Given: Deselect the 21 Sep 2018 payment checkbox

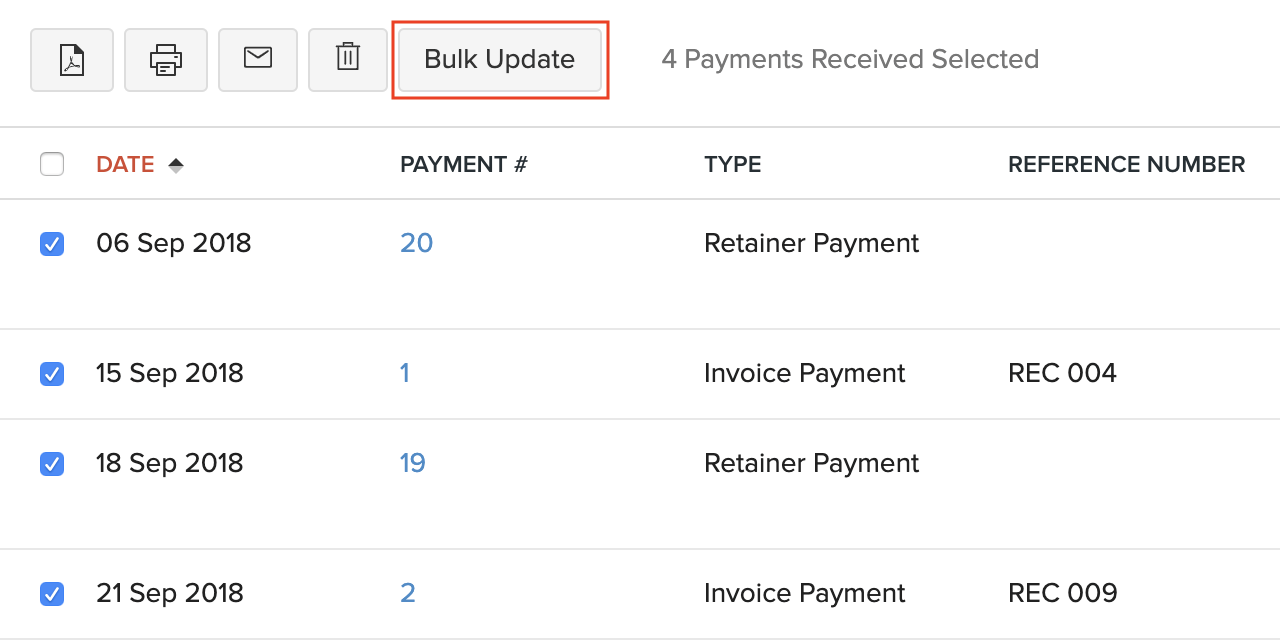Looking at the screenshot, I should click(x=52, y=594).
